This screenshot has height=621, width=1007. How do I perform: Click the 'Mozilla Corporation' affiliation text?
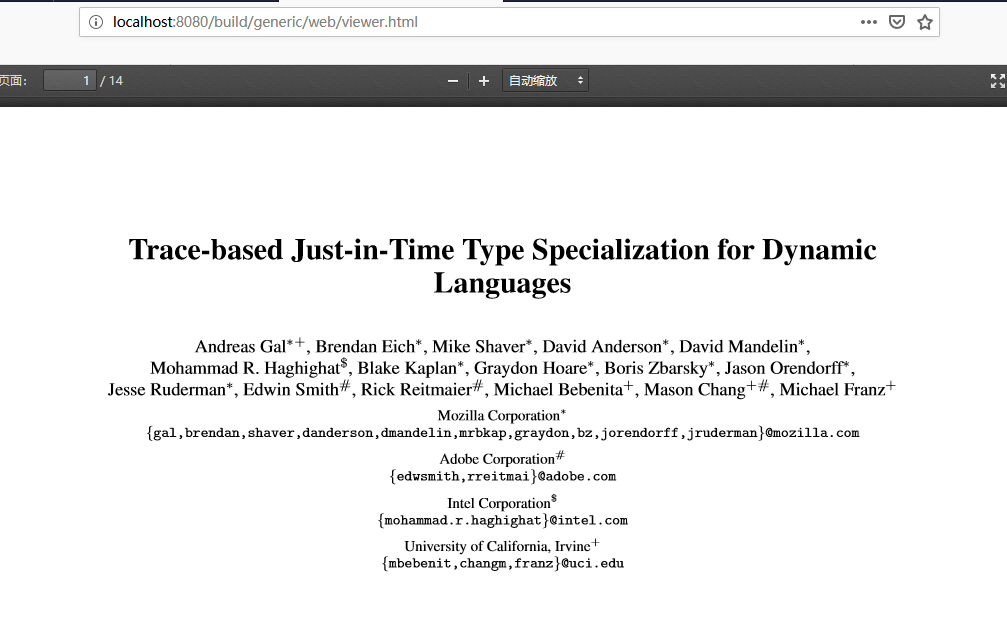click(498, 416)
